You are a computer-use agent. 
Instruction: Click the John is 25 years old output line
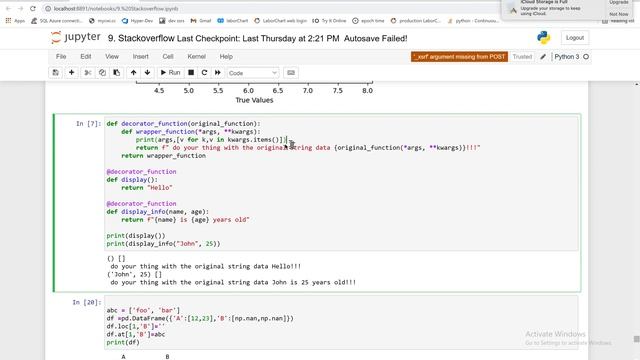[x=233, y=282]
